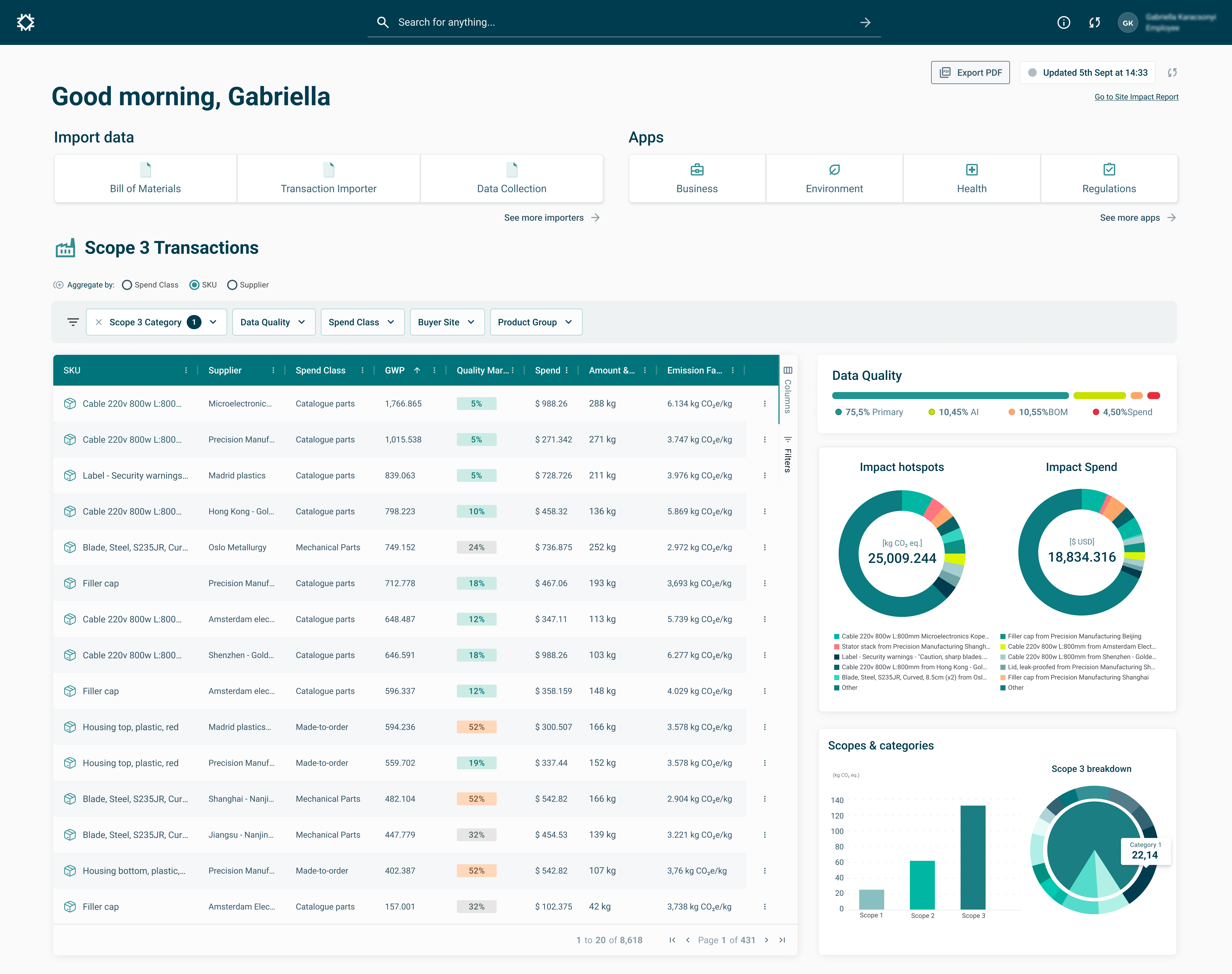Open the filter lines icon in filter bar
This screenshot has height=974, width=1232.
tap(73, 322)
